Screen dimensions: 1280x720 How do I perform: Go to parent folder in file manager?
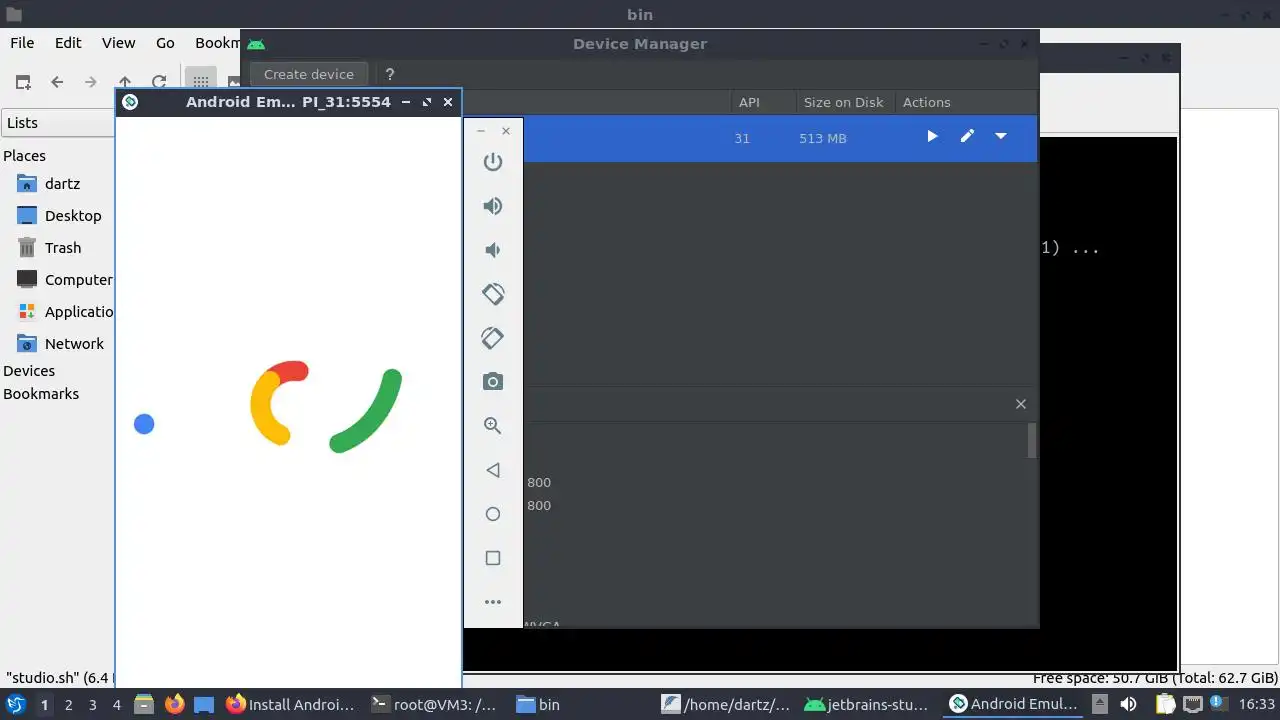tap(125, 82)
